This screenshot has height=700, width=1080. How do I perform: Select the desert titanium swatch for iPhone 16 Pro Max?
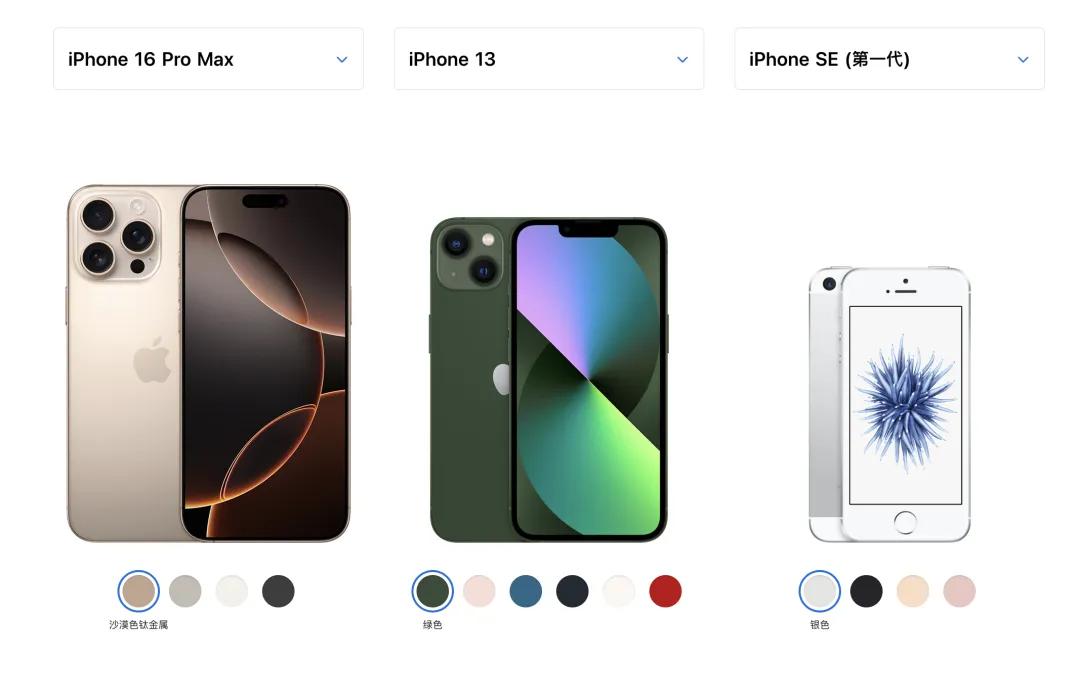tap(138, 591)
